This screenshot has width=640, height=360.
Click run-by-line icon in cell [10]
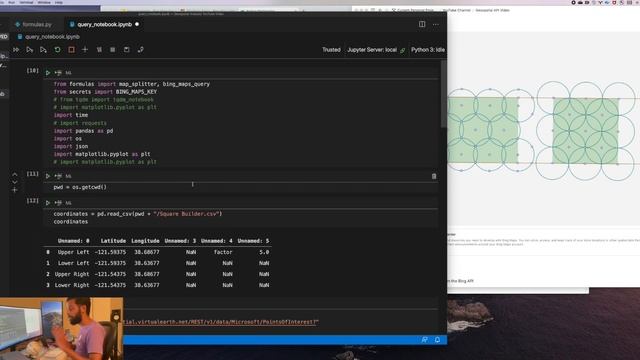[x=58, y=73]
